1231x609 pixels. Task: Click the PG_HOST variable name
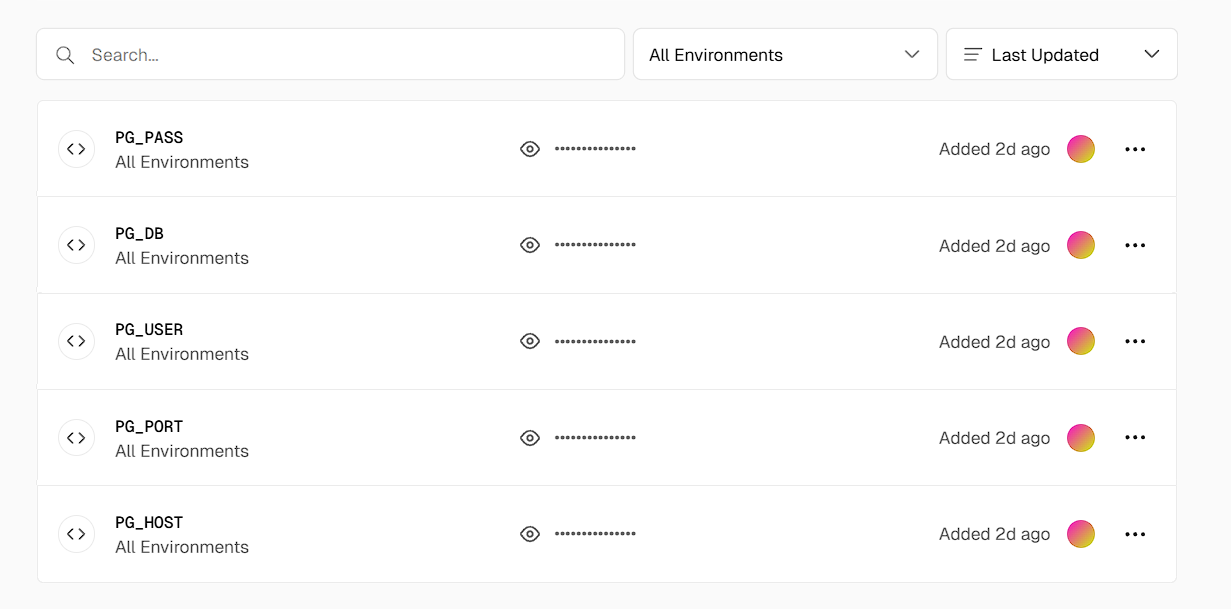pos(149,523)
